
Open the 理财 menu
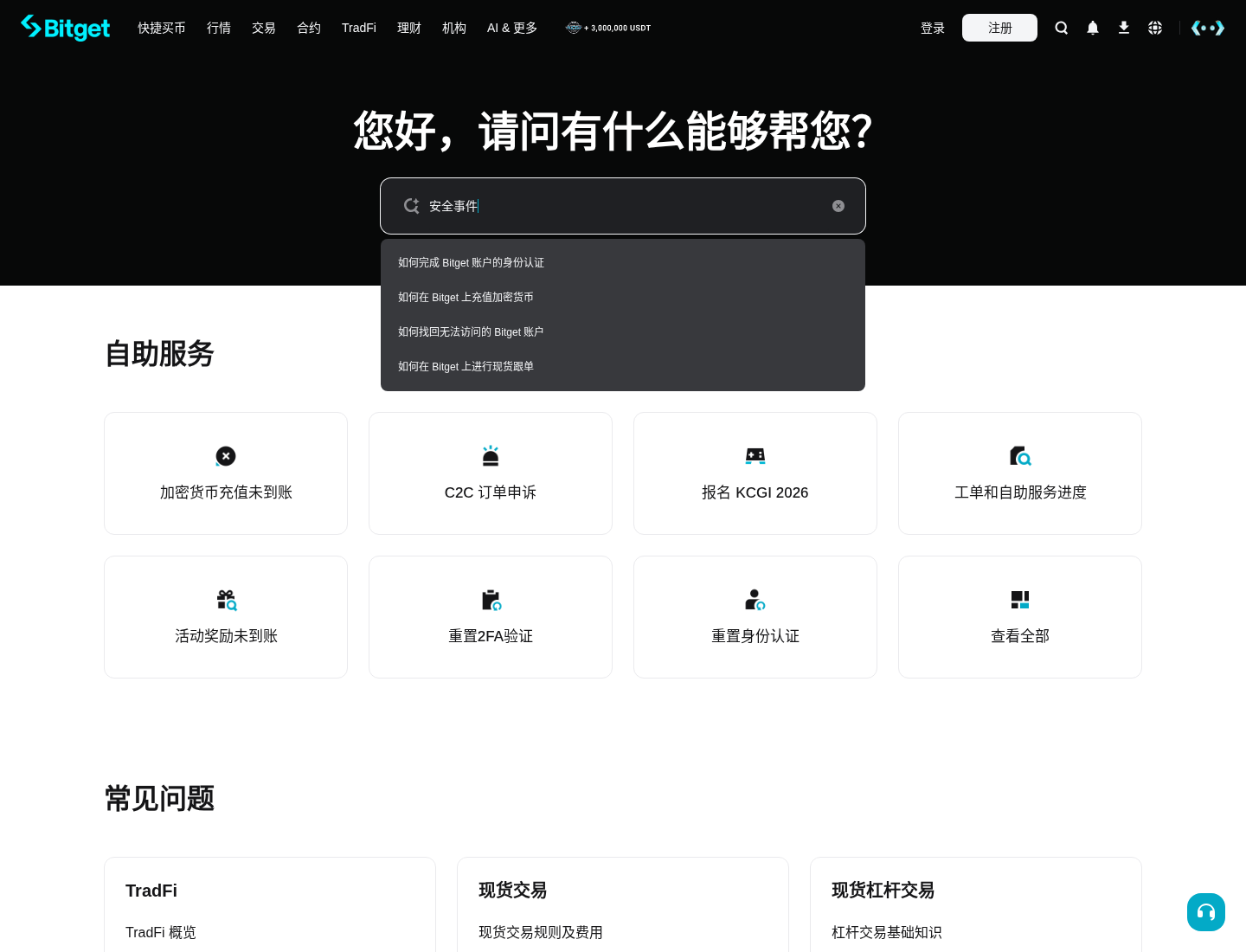tap(409, 28)
